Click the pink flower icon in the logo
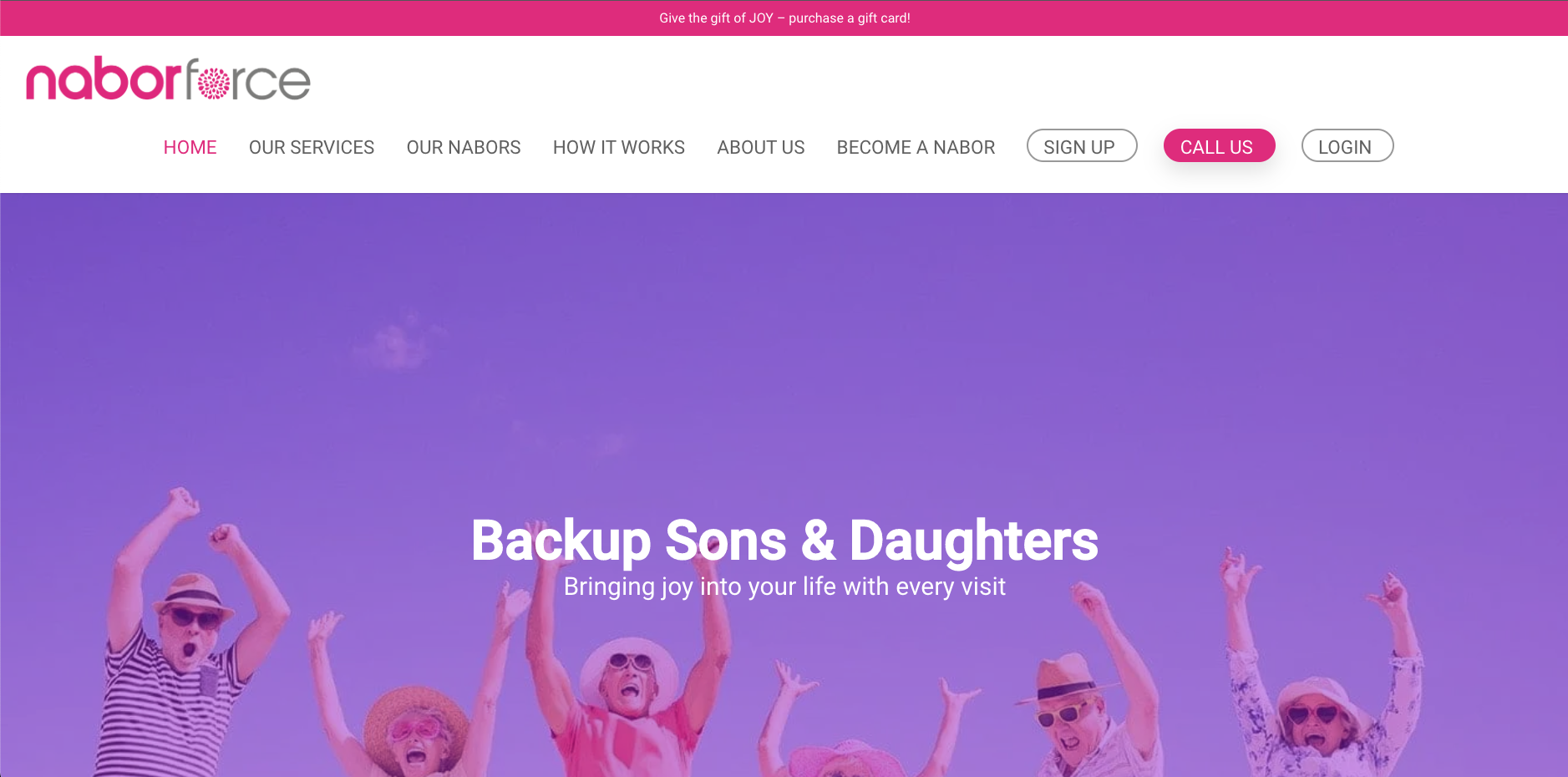Viewport: 1568px width, 777px height. tap(214, 84)
